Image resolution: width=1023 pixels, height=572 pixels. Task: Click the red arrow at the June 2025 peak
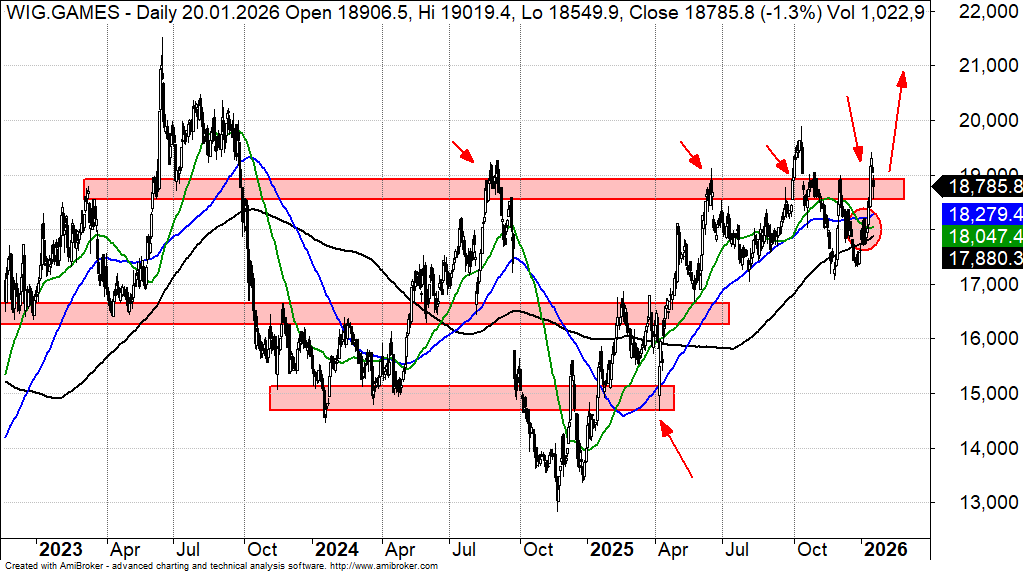tap(691, 153)
